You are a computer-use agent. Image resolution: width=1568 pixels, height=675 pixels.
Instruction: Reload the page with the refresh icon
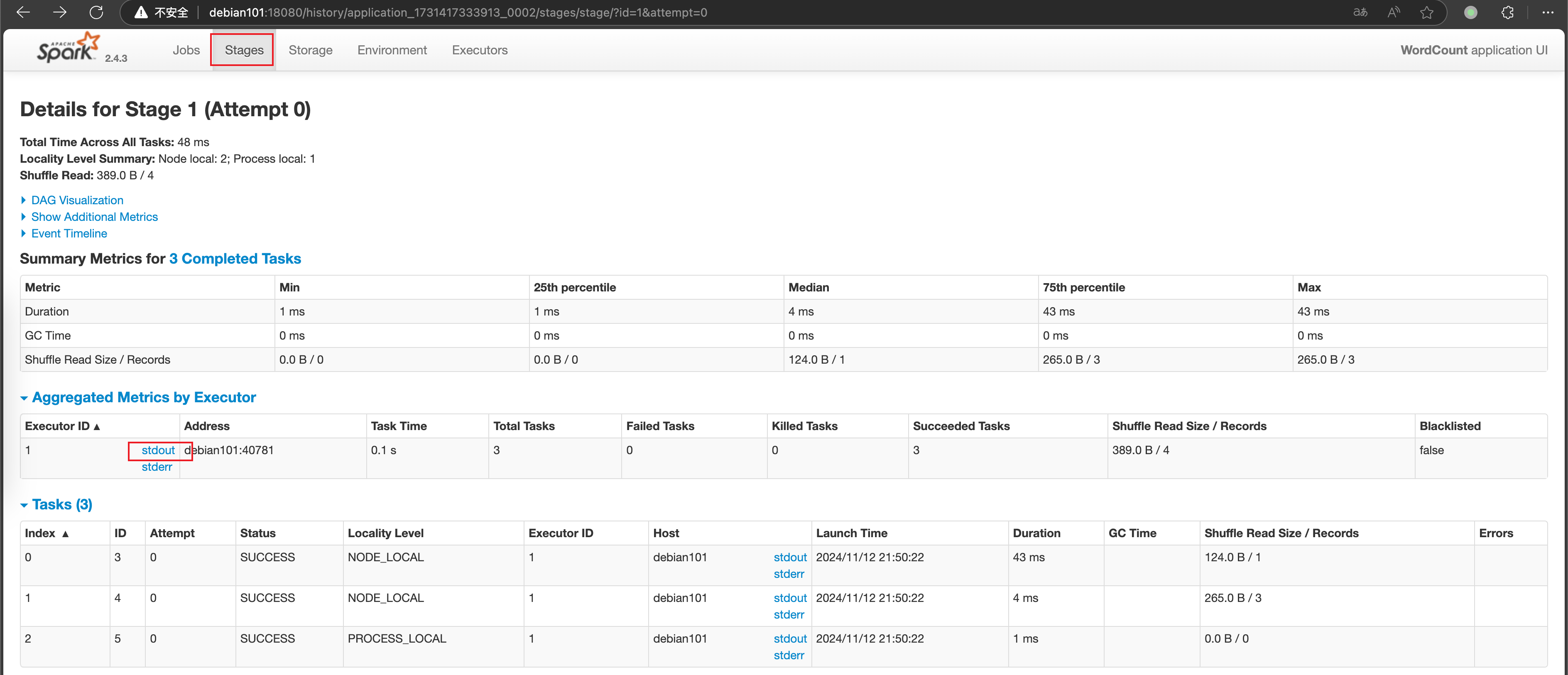pyautogui.click(x=96, y=12)
